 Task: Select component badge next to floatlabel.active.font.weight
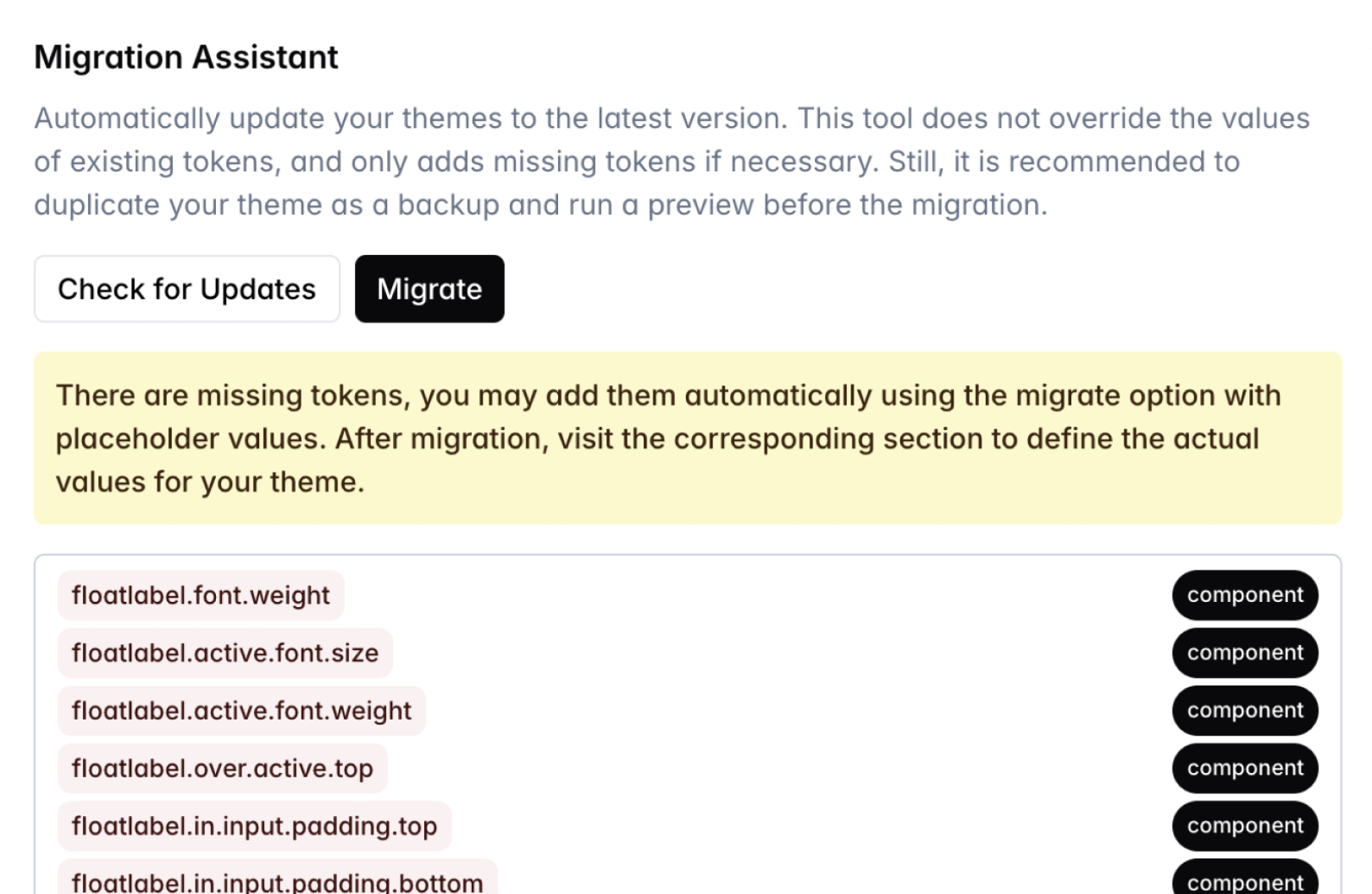click(x=1244, y=710)
